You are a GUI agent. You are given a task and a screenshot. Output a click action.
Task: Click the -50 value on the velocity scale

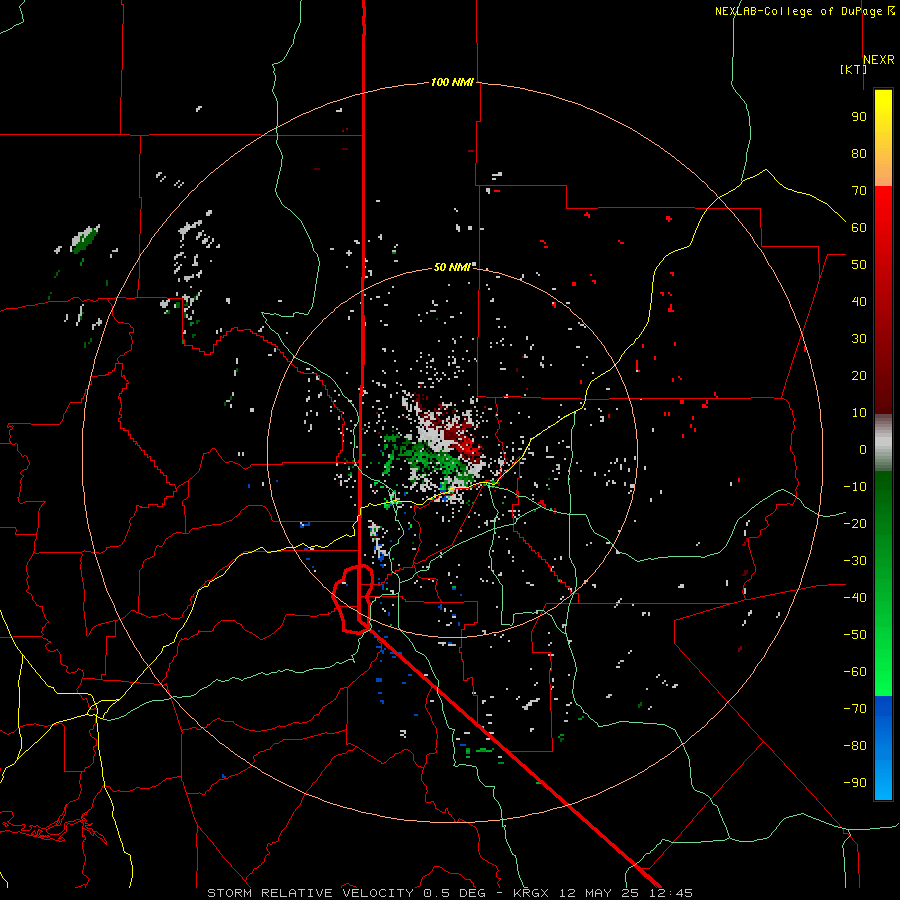pyautogui.click(x=855, y=635)
